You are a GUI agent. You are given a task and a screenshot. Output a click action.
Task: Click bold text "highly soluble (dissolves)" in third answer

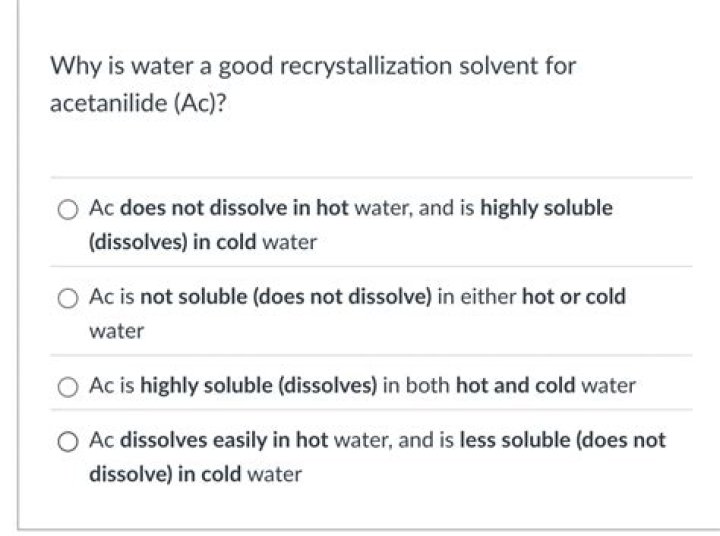pyautogui.click(x=259, y=385)
